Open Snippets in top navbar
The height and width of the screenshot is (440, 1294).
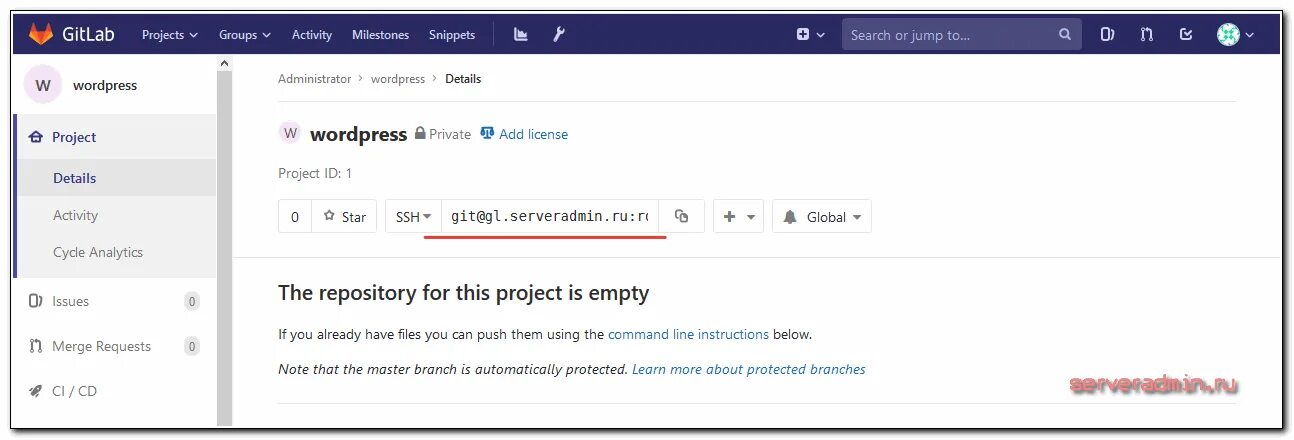[452, 34]
